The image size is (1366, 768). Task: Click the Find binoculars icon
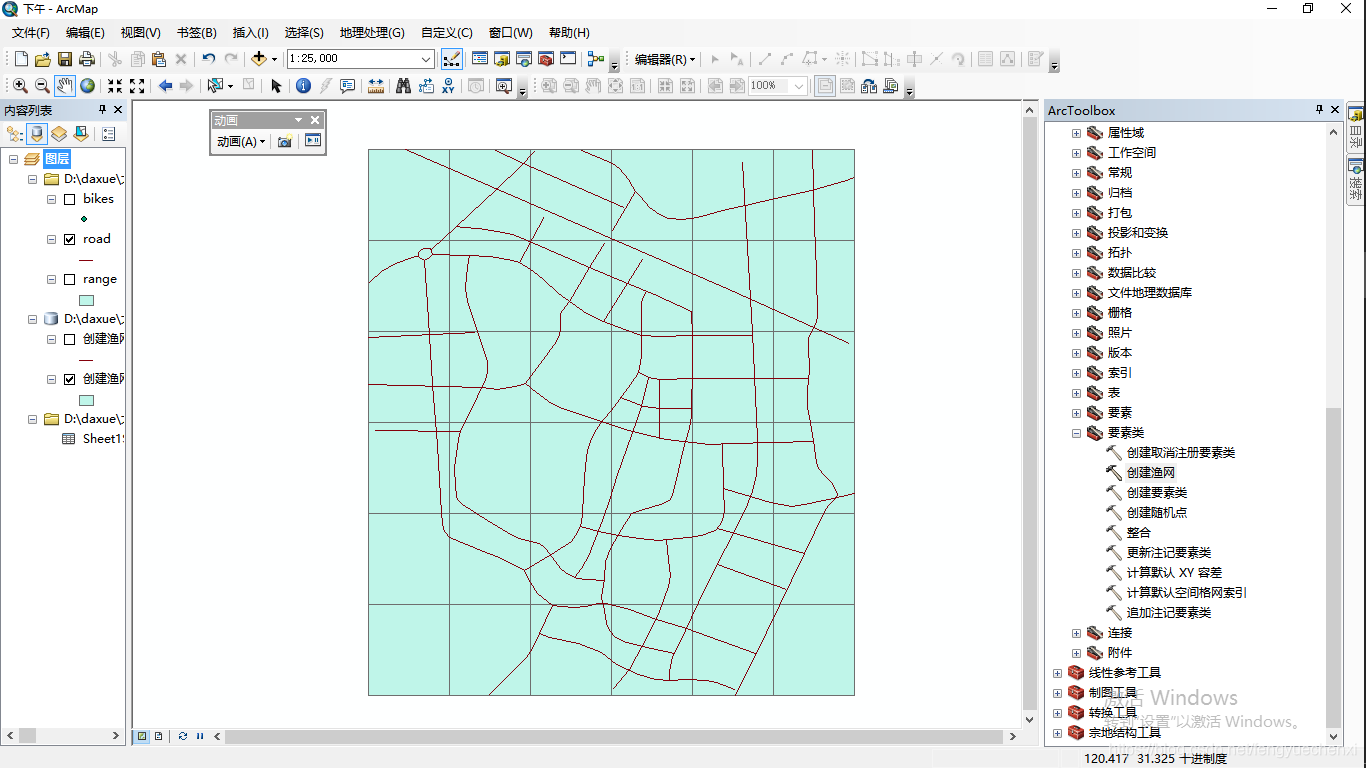403,86
